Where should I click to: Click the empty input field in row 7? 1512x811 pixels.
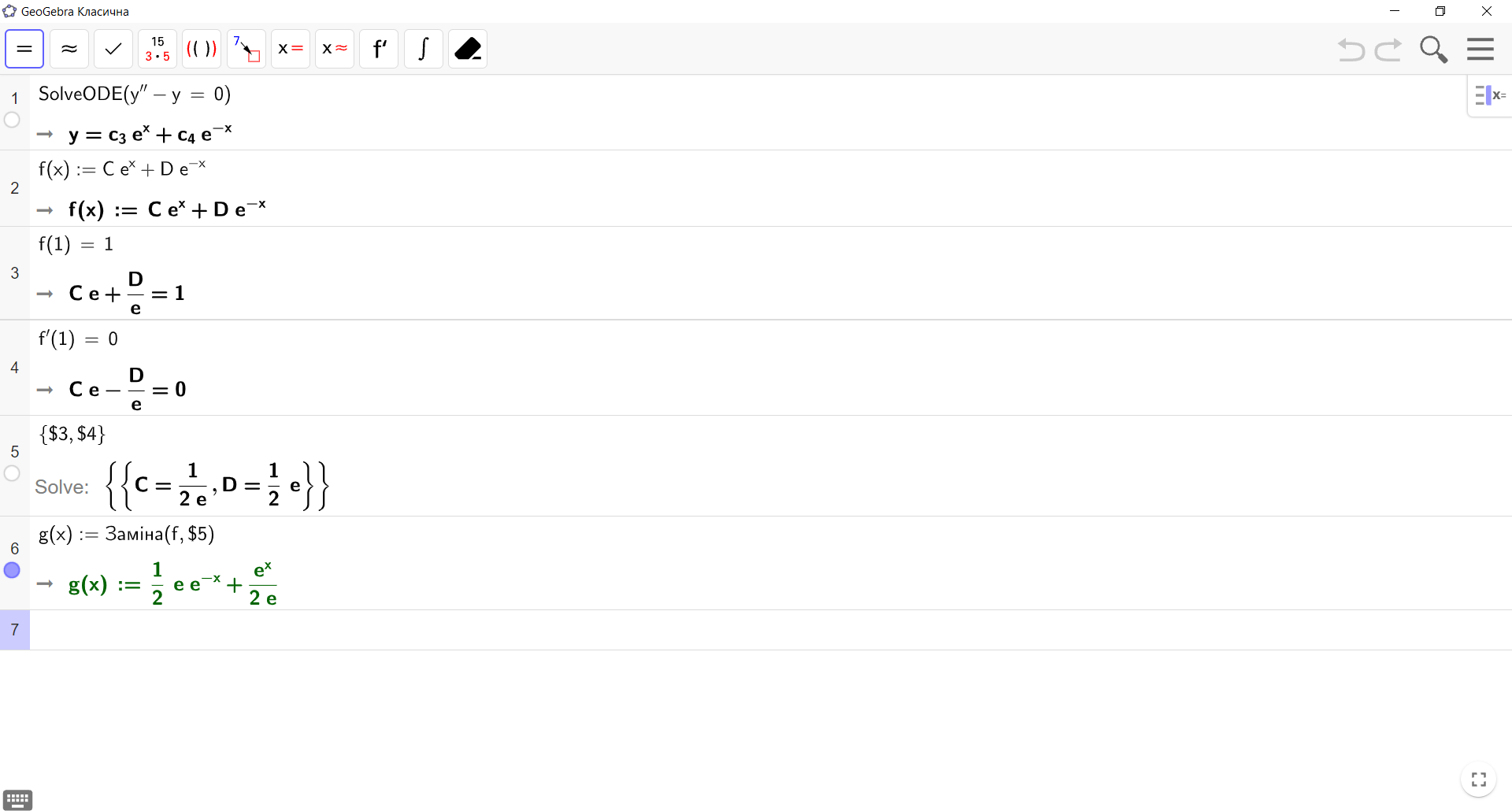[x=709, y=630]
